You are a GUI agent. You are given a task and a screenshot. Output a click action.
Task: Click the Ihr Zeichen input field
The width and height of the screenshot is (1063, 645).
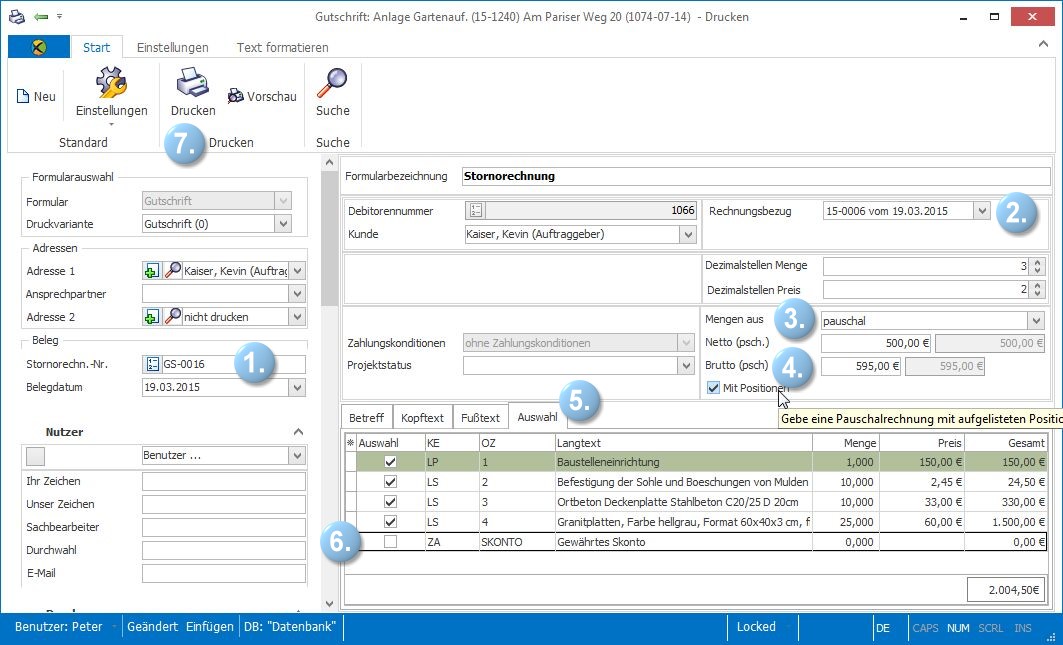tap(224, 482)
